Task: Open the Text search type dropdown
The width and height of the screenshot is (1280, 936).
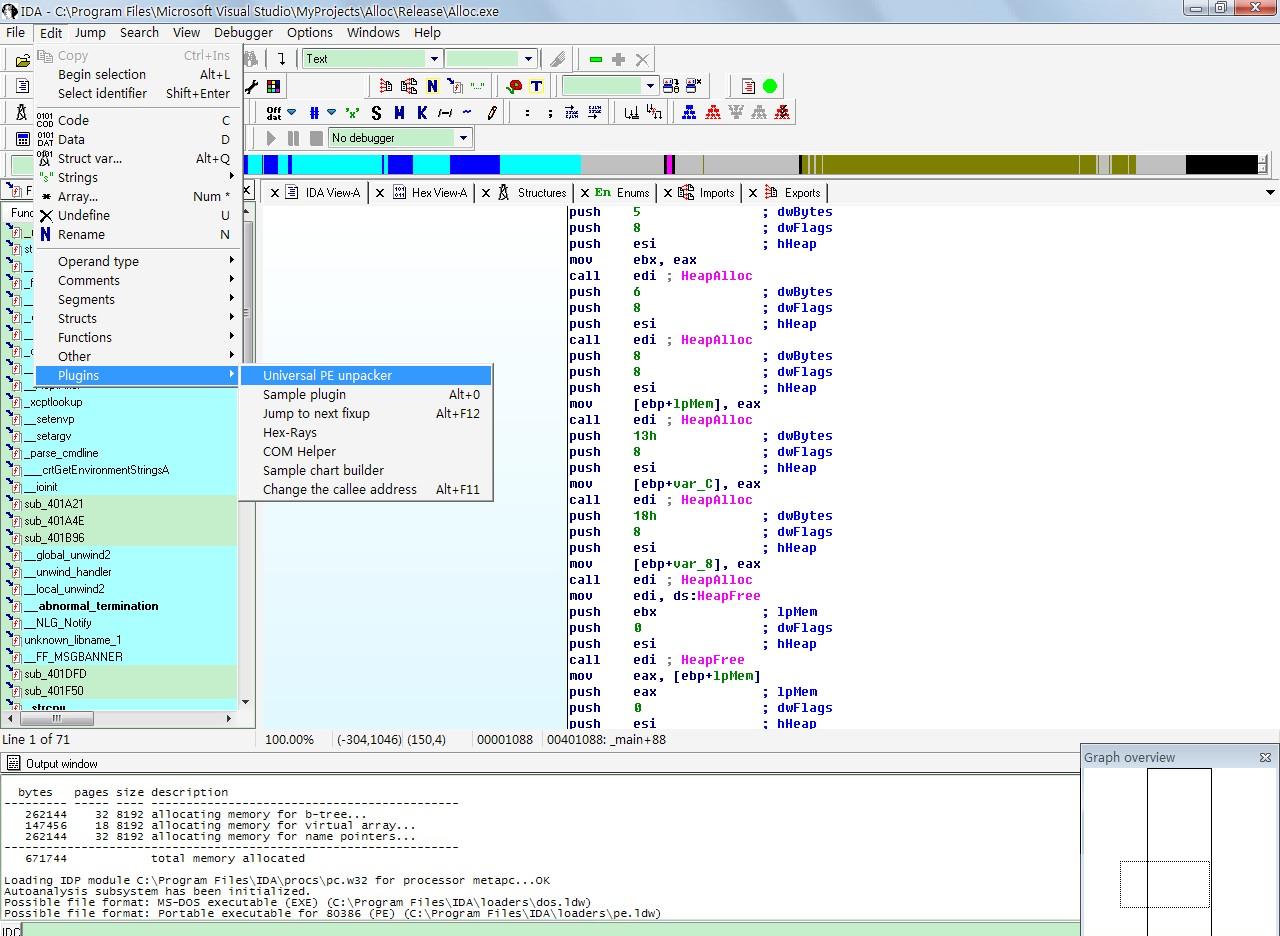Action: tap(433, 59)
